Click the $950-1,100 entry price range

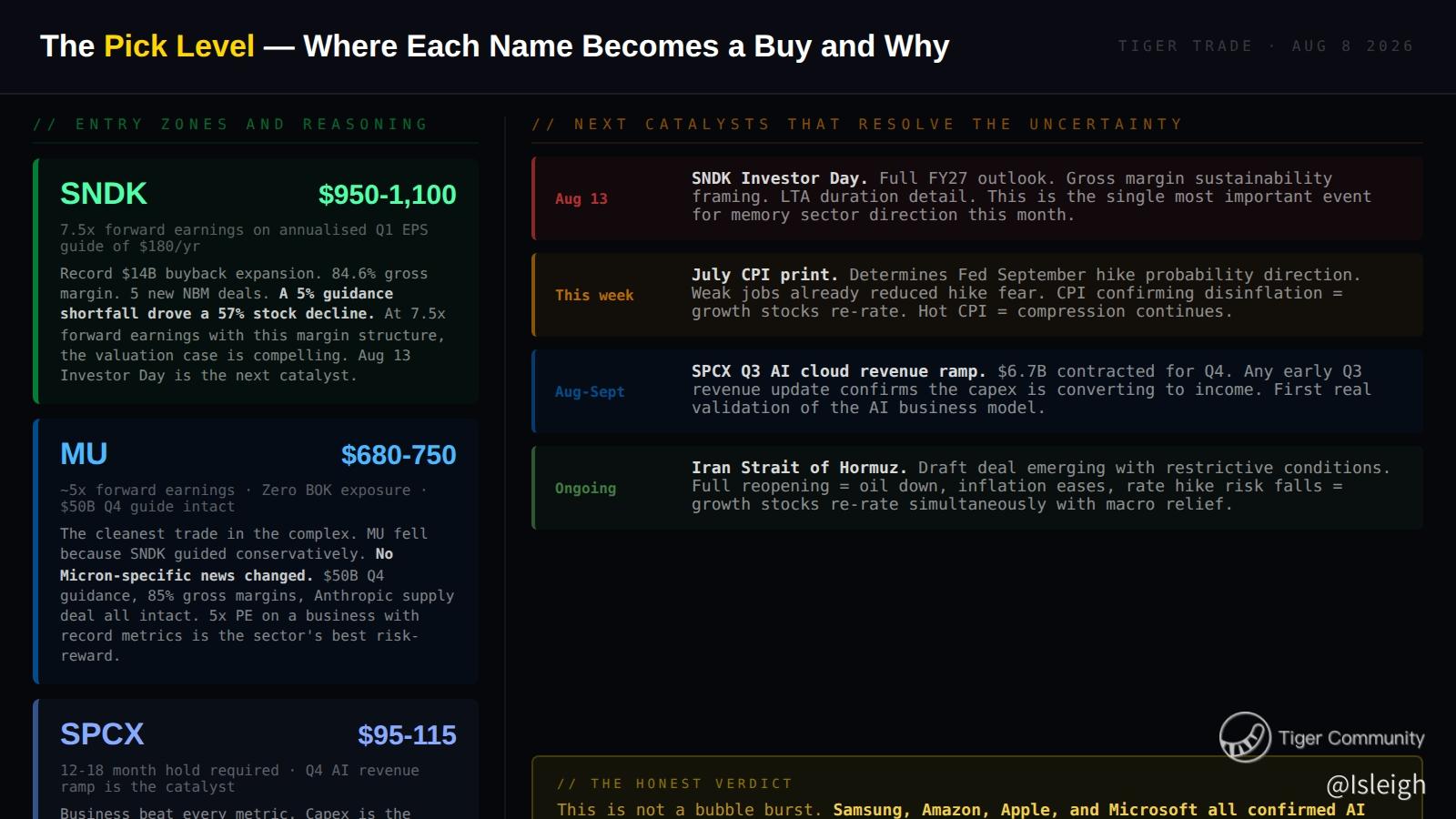point(388,195)
